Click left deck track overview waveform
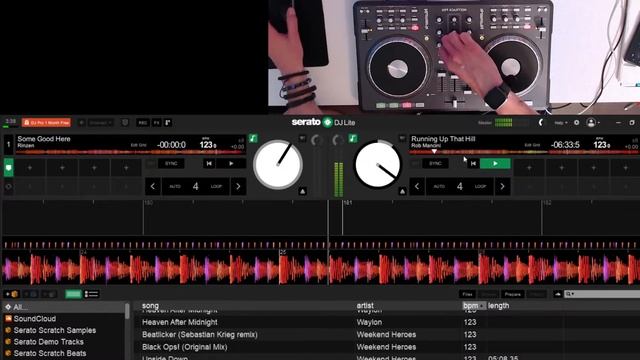Screen dimensions: 640x360 [131, 152]
